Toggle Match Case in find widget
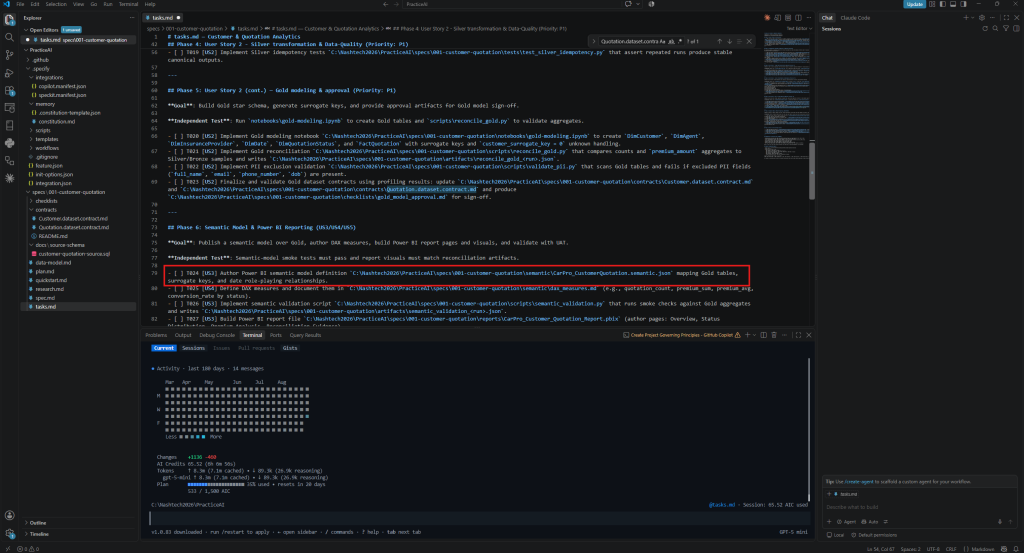The image size is (1024, 553). (662, 41)
